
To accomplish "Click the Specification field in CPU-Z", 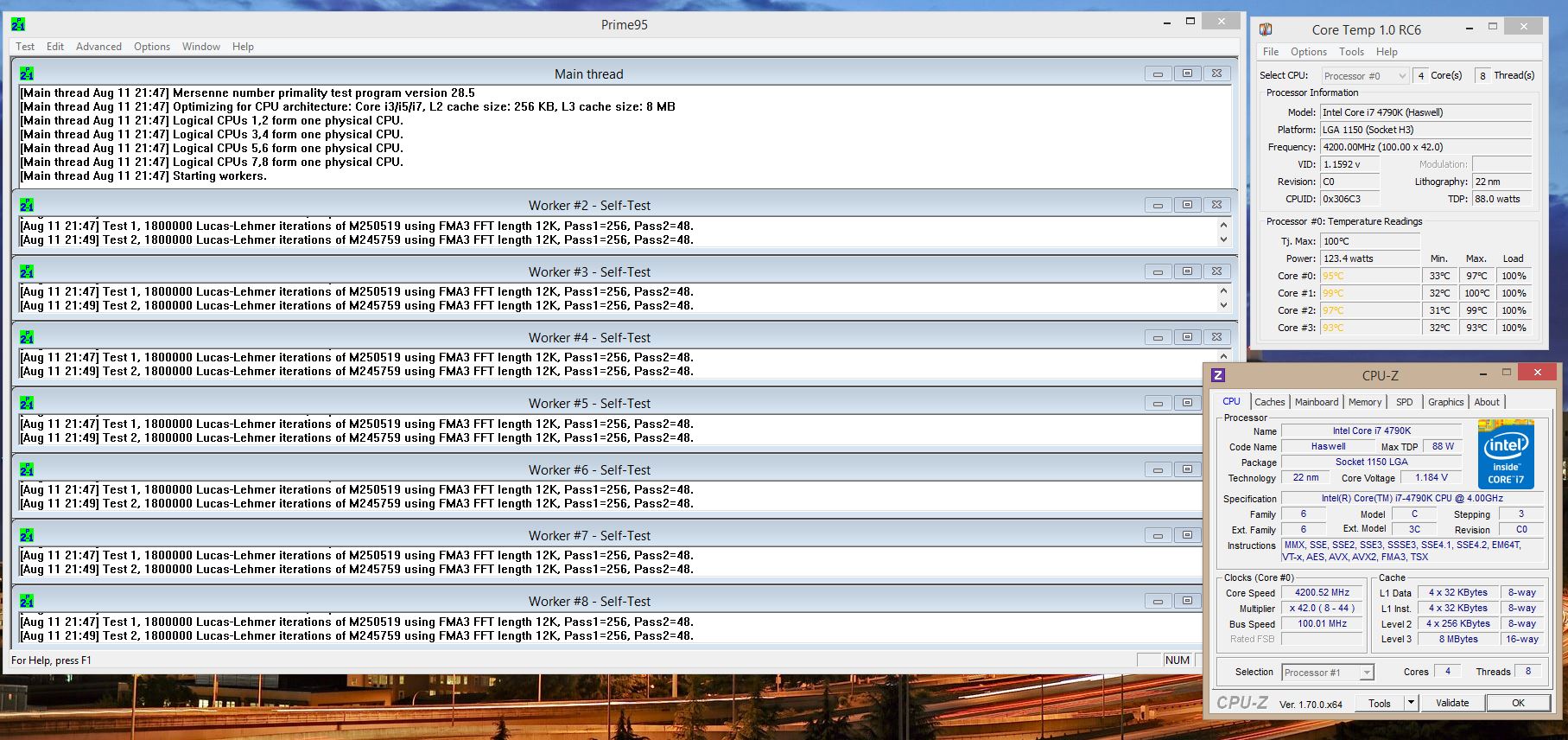I will (1412, 499).
